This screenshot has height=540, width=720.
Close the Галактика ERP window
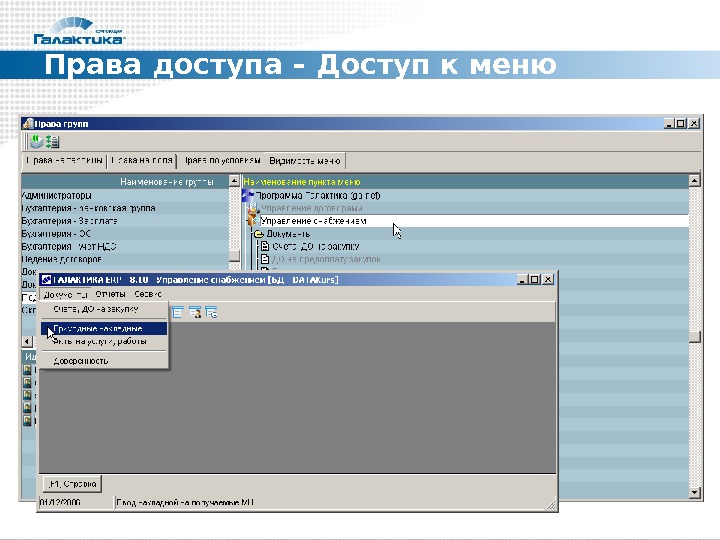[x=548, y=279]
